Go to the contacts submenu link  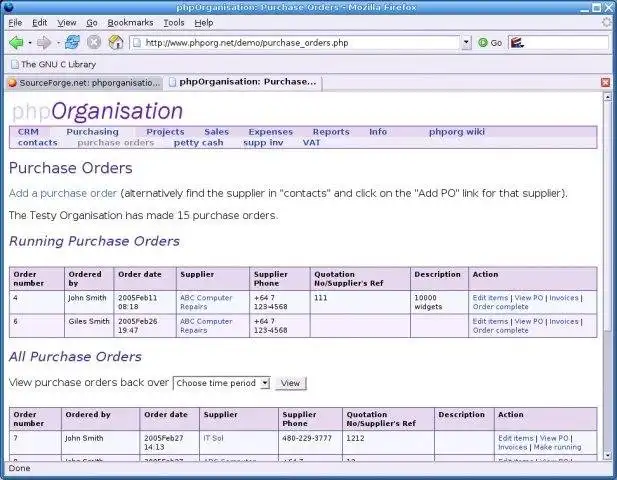pyautogui.click(x=38, y=142)
